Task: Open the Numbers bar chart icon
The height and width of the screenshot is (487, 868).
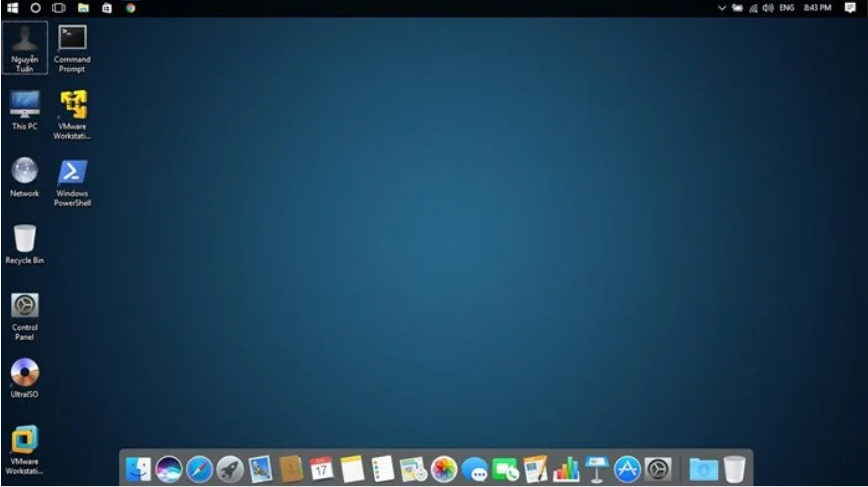Action: tap(566, 469)
